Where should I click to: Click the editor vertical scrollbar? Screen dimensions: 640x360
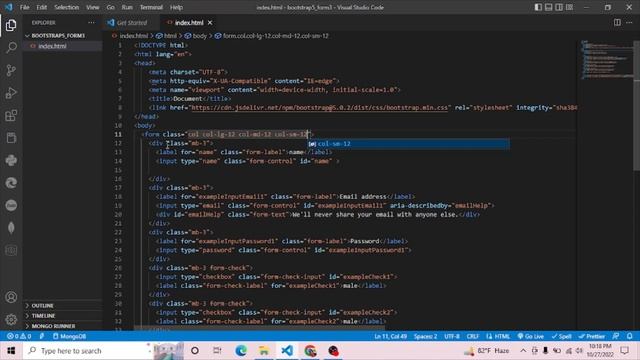636,105
